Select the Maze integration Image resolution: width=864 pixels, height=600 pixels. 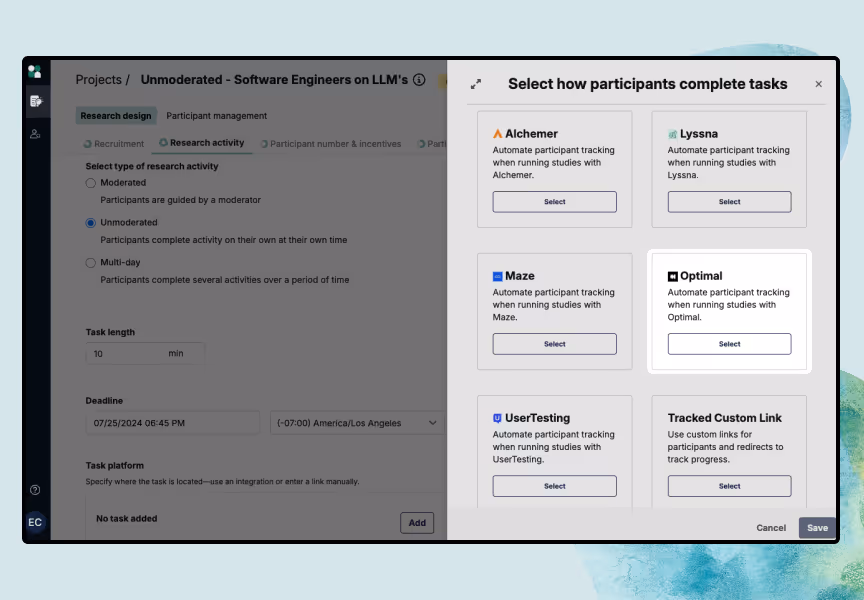coord(554,344)
